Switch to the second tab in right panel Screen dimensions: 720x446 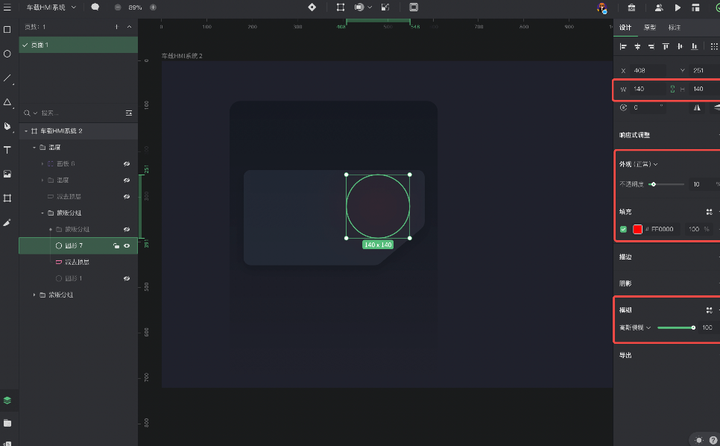tap(650, 28)
